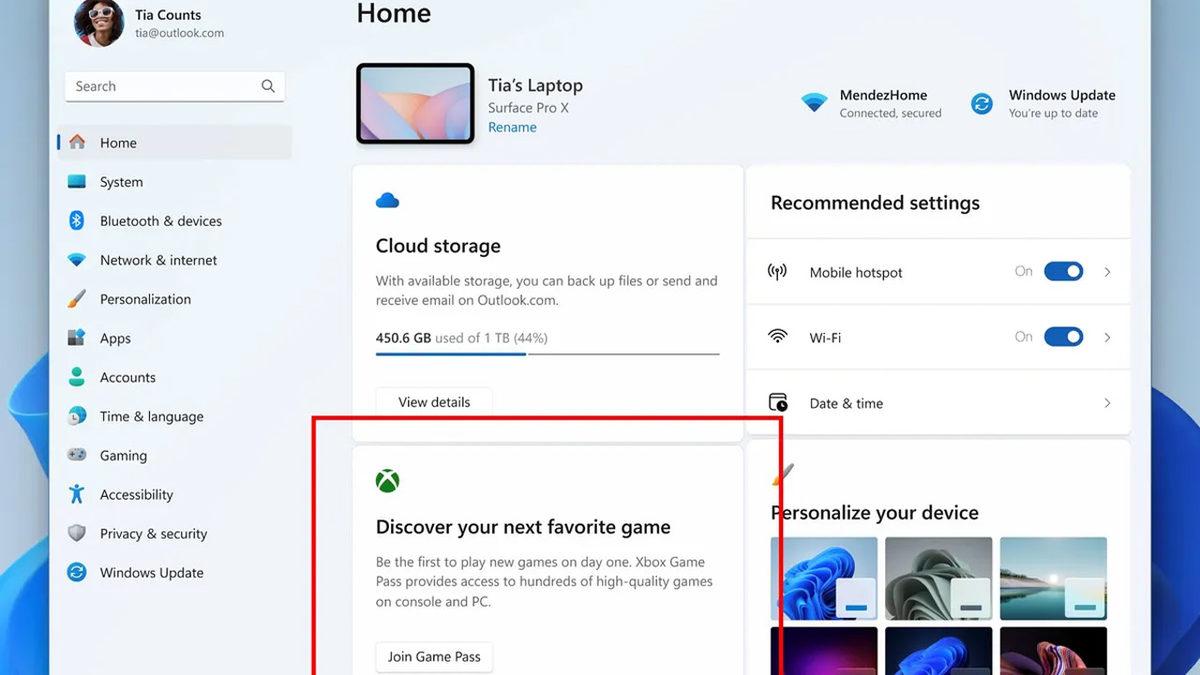Turn off the Mobile hotspot toggle

[1063, 271]
